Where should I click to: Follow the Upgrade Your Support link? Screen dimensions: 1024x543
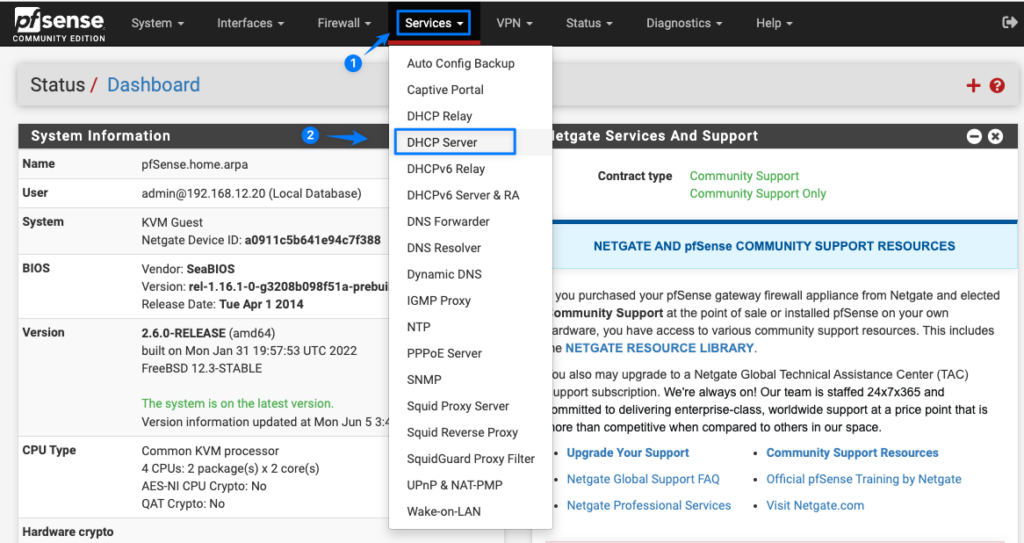coord(628,453)
